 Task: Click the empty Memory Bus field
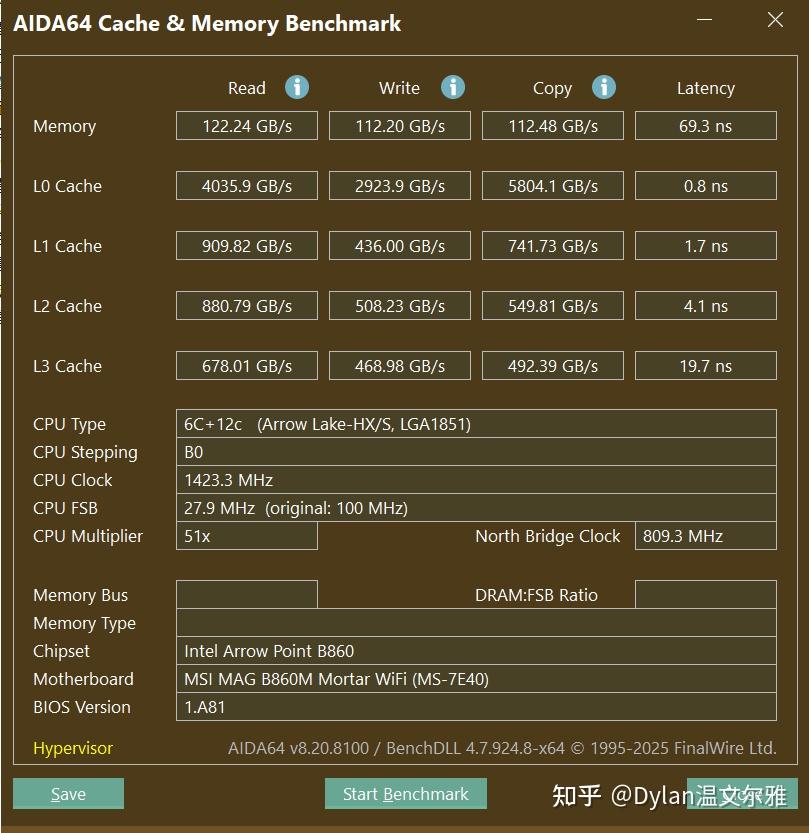pos(247,594)
